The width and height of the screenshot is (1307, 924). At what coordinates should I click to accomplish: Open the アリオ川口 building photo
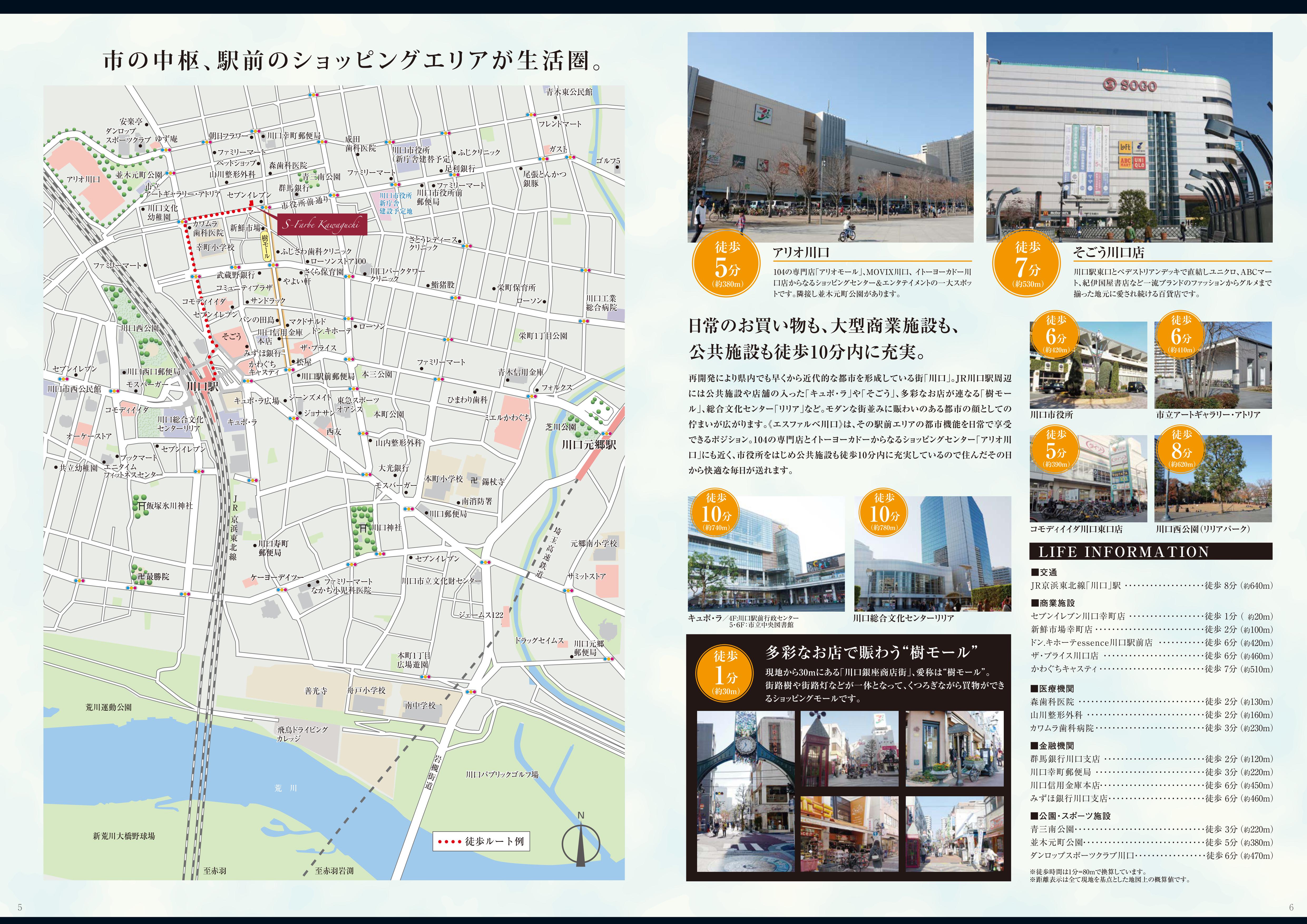tap(830, 137)
